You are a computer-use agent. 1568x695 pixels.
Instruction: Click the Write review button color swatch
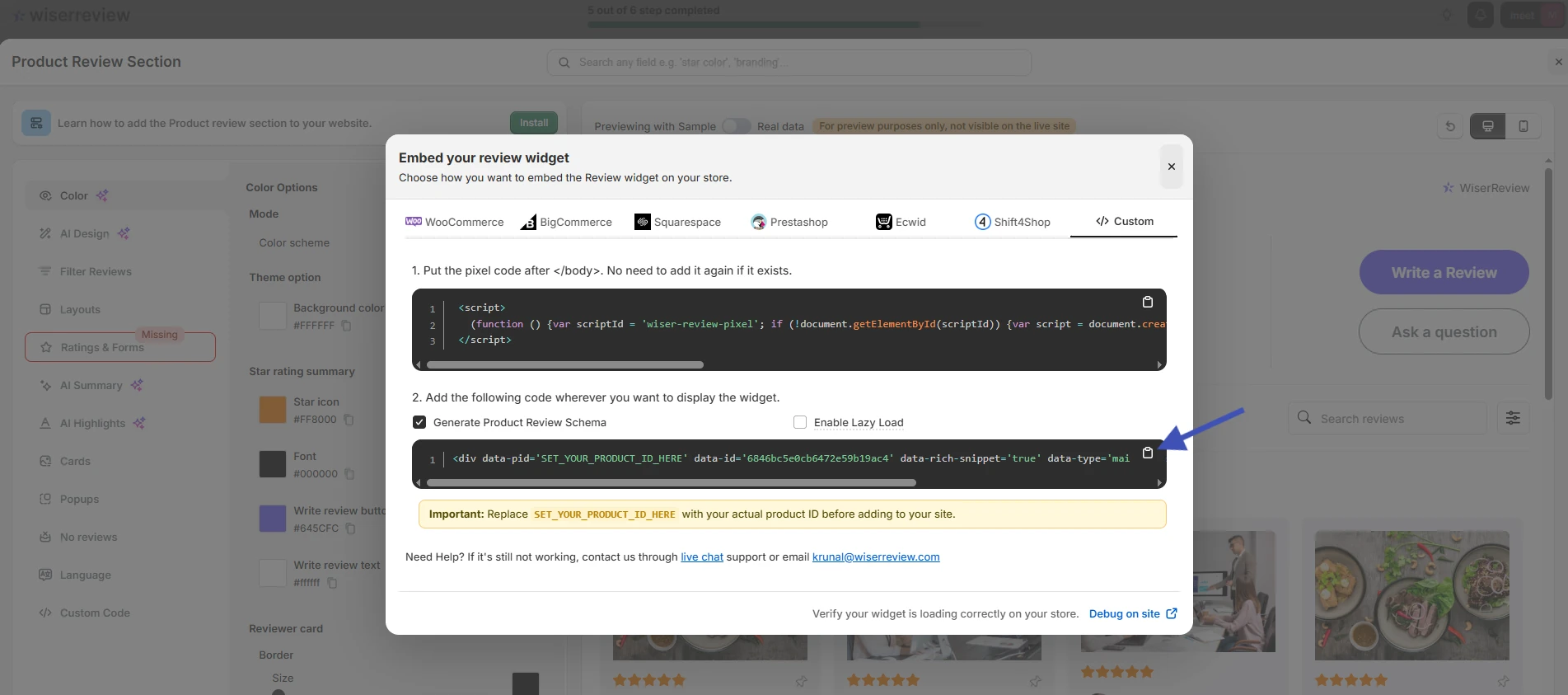coord(273,519)
